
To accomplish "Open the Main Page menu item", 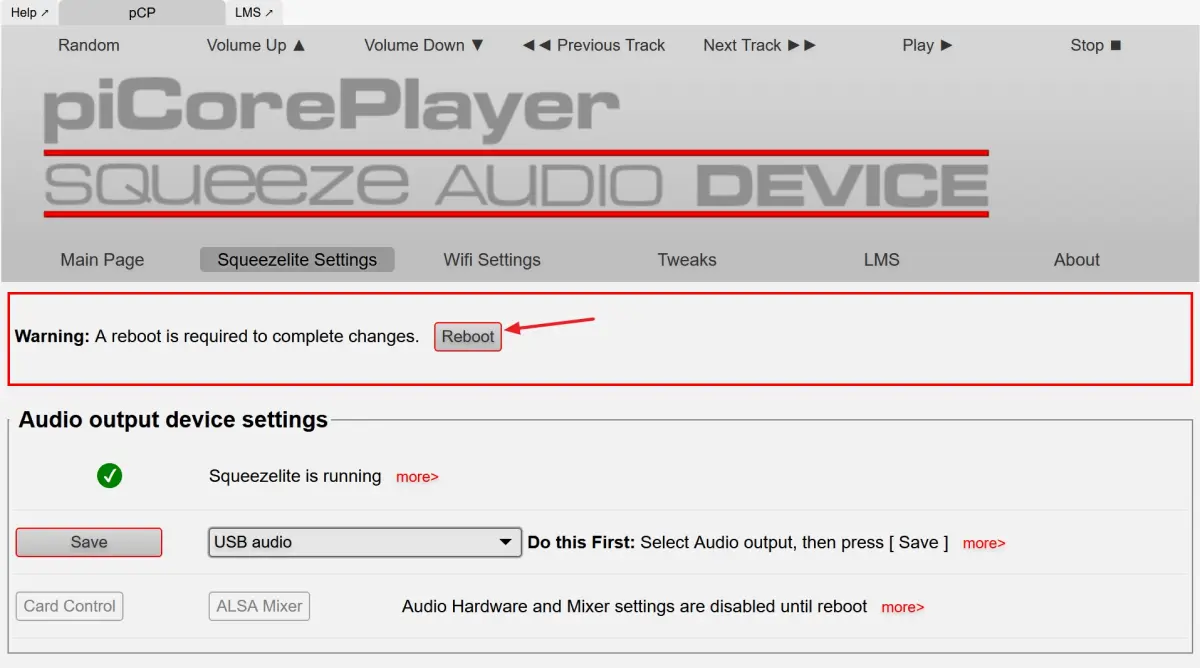I will click(102, 260).
